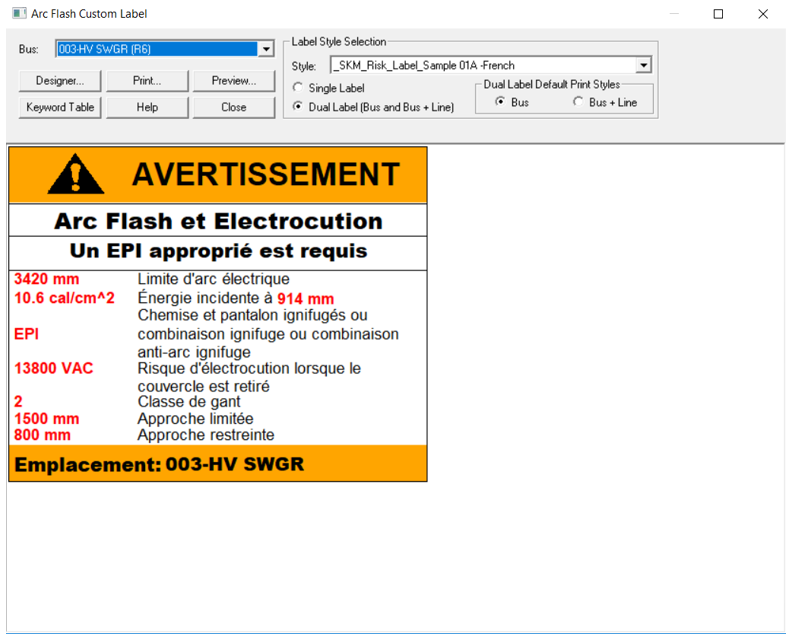The image size is (796, 642).
Task: Choose Dual Label (Bus and Bus + Line)
Action: 298,107
